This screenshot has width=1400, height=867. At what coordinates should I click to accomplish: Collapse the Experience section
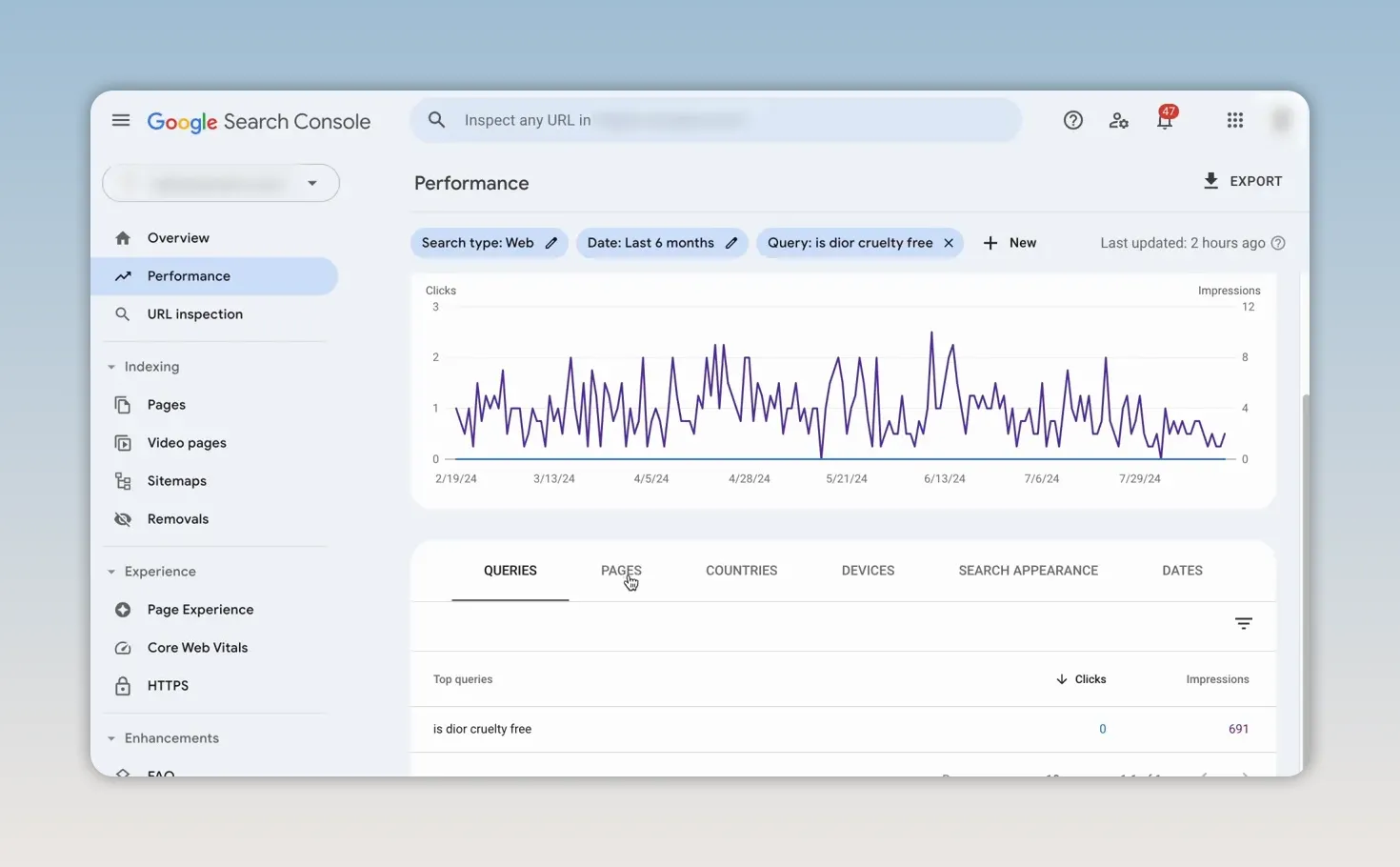(x=111, y=572)
